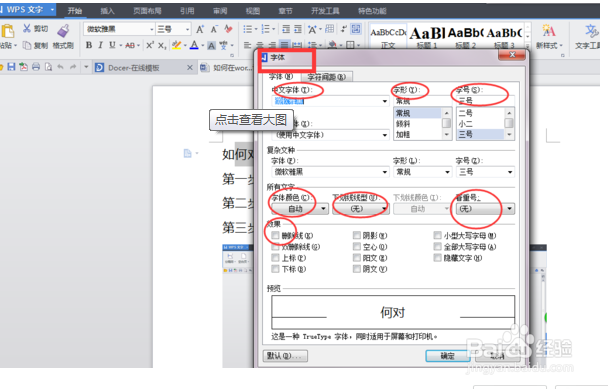Click the Paste clipboard icon
608x389 pixels.
(x=8, y=31)
